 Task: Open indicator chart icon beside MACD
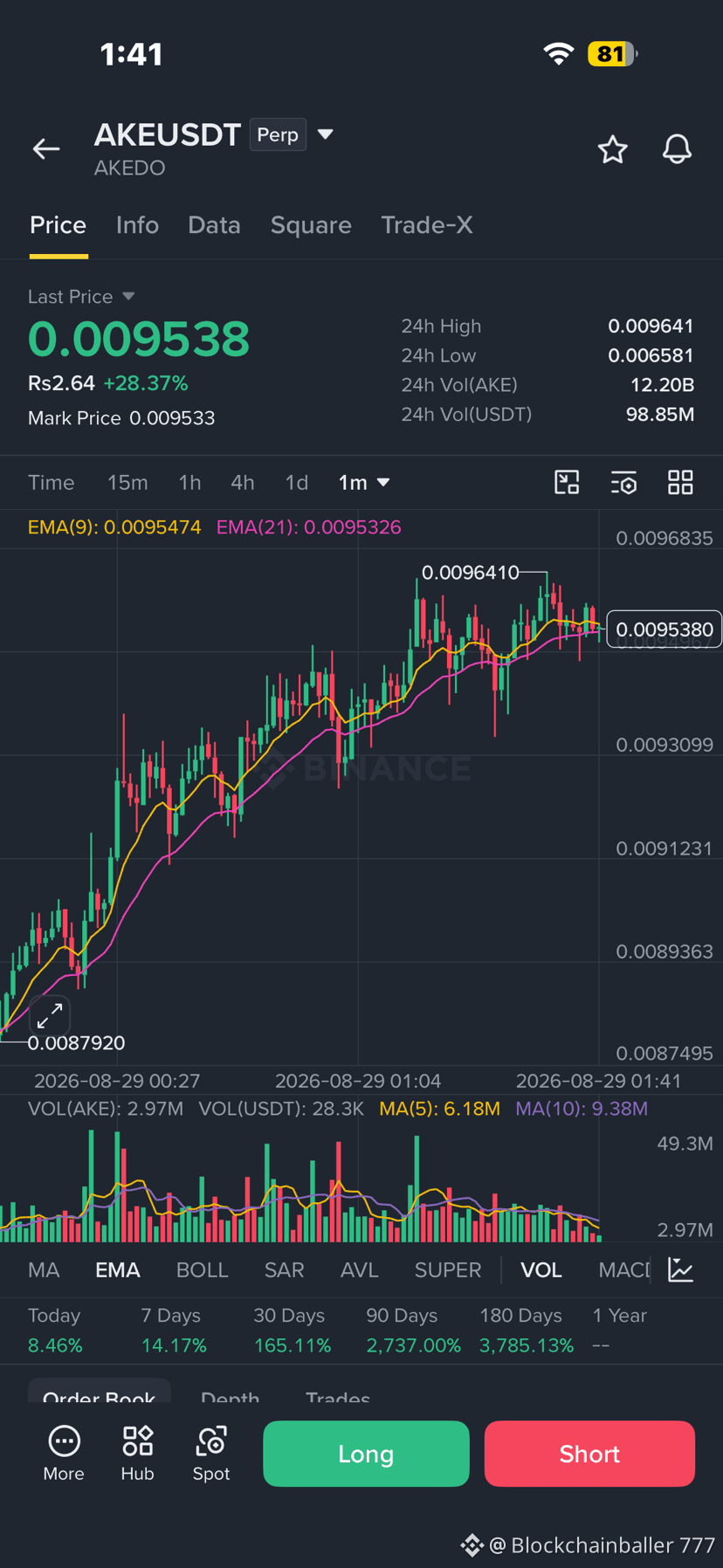click(x=680, y=1269)
